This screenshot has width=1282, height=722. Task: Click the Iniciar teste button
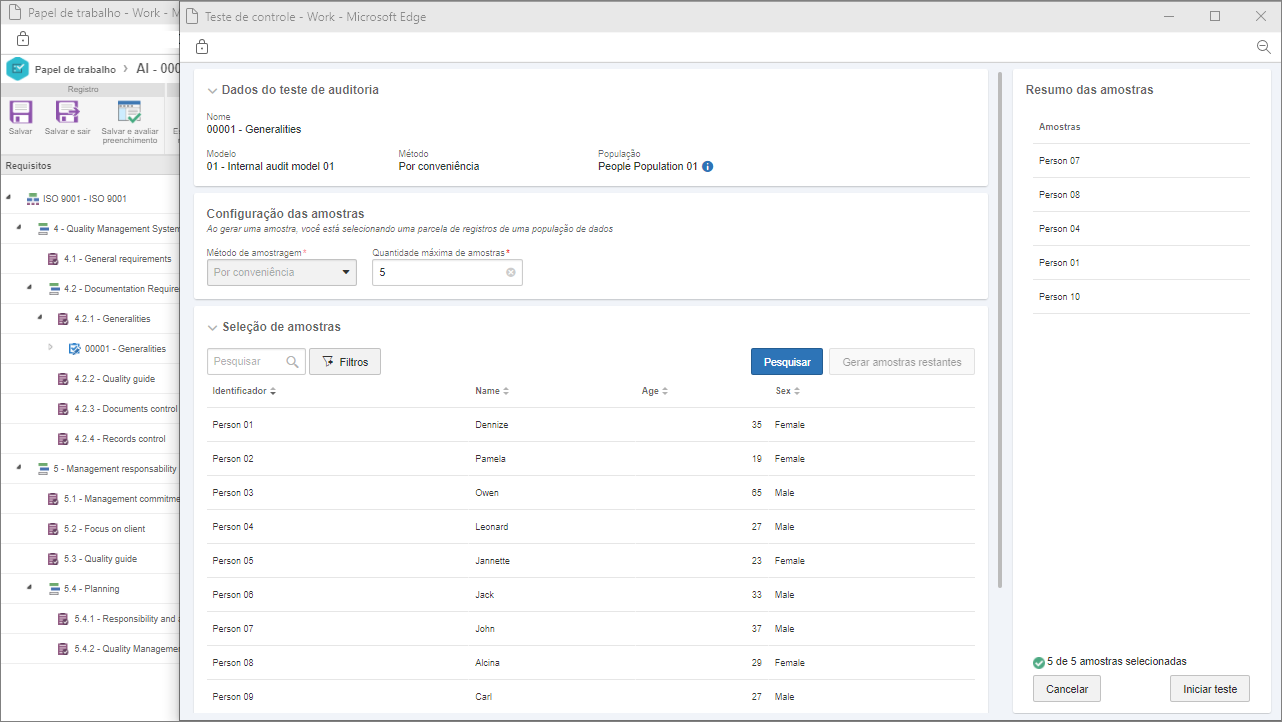tap(1210, 689)
